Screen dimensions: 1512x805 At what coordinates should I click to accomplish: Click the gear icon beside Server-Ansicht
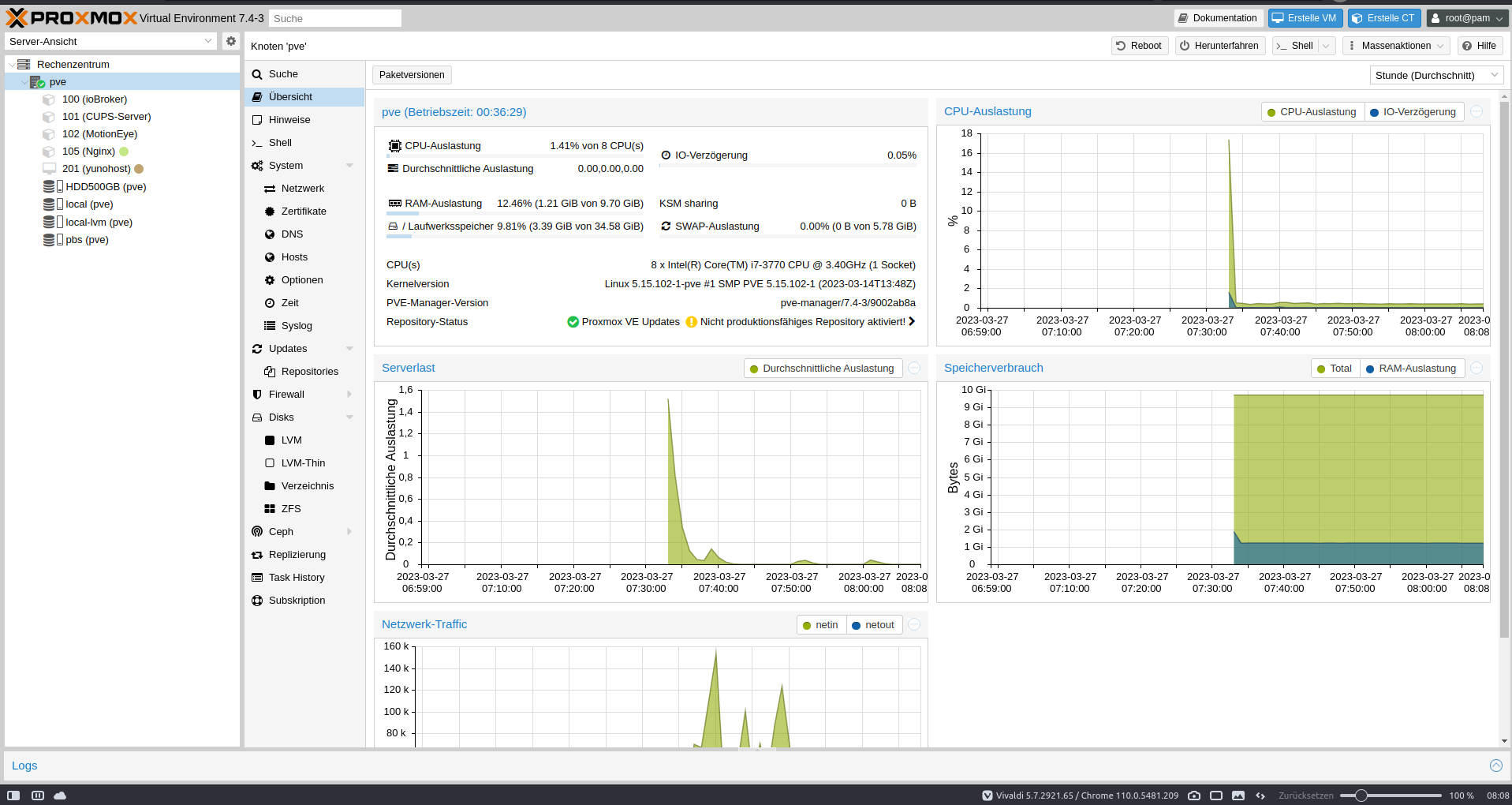click(230, 41)
